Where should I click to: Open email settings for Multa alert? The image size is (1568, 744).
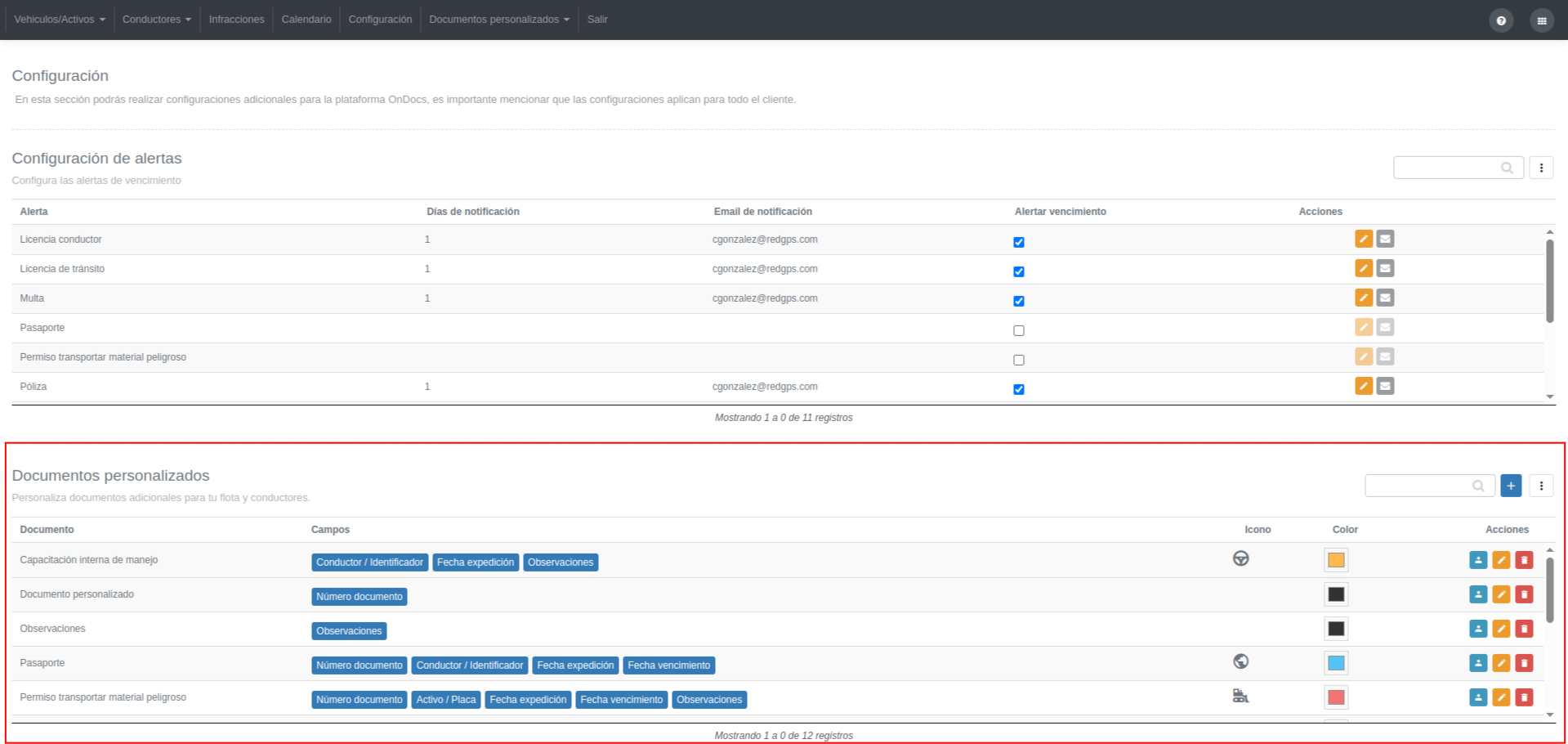pos(1385,298)
